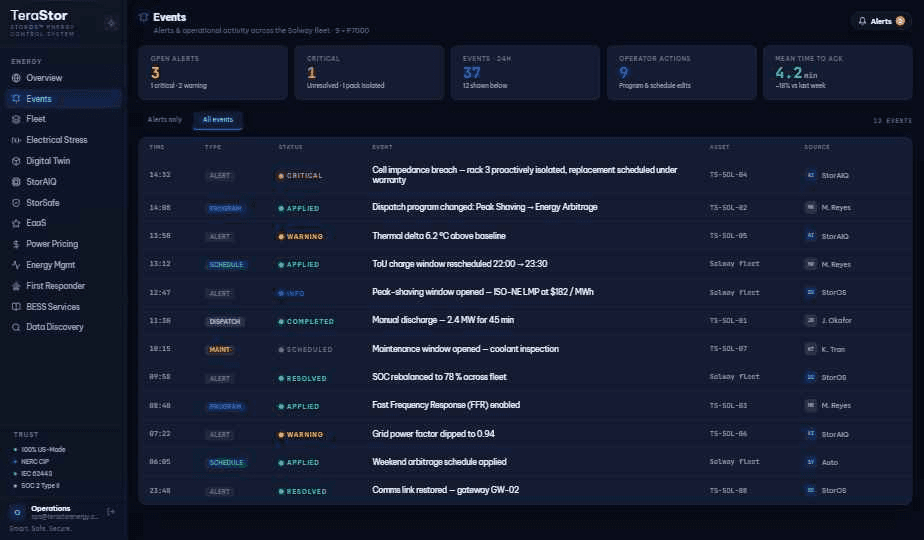This screenshot has height=540, width=924.
Task: Select 'Comms link restored — gateway GW-02'
Action: click(446, 490)
